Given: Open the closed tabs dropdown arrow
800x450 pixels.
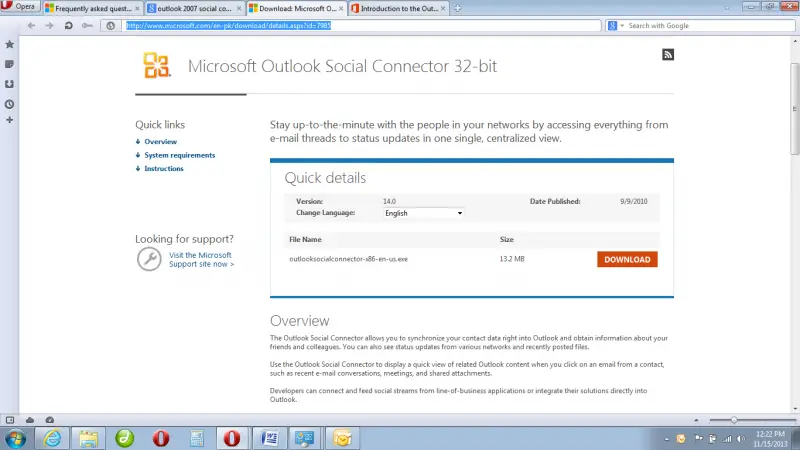Looking at the screenshot, I should [x=727, y=8].
